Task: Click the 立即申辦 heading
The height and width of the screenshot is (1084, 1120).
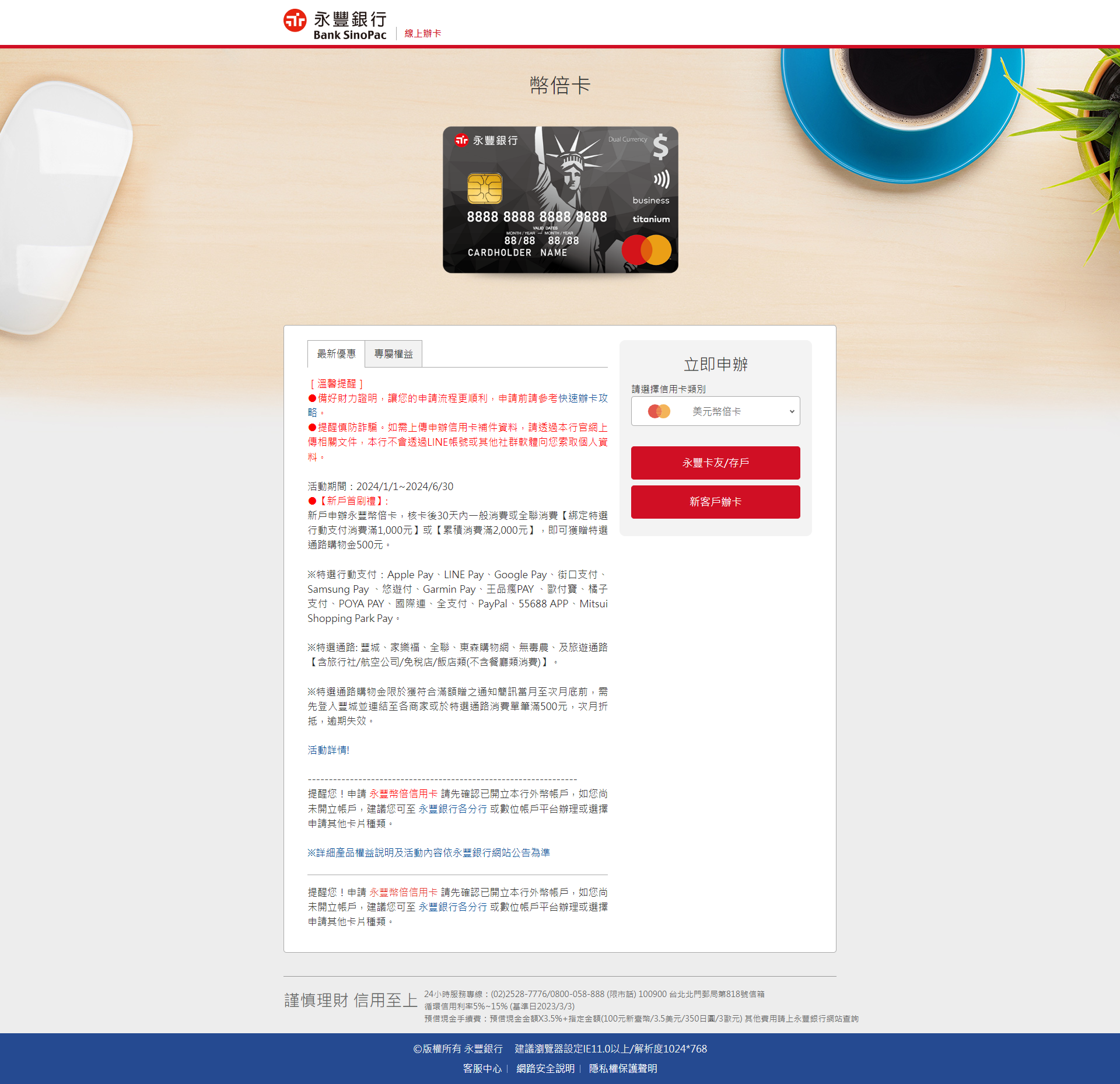Action: coord(716,364)
